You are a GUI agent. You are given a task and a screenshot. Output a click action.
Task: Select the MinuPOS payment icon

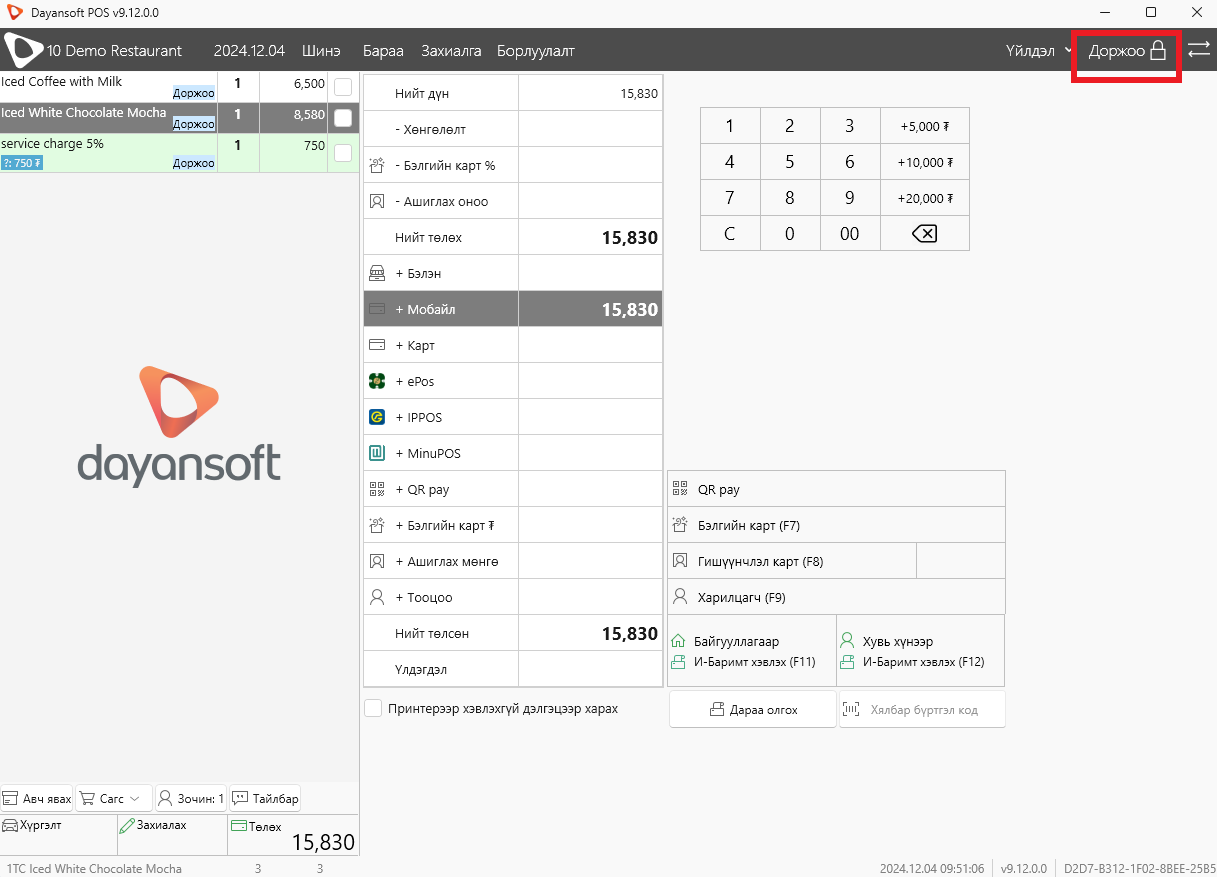pyautogui.click(x=377, y=453)
